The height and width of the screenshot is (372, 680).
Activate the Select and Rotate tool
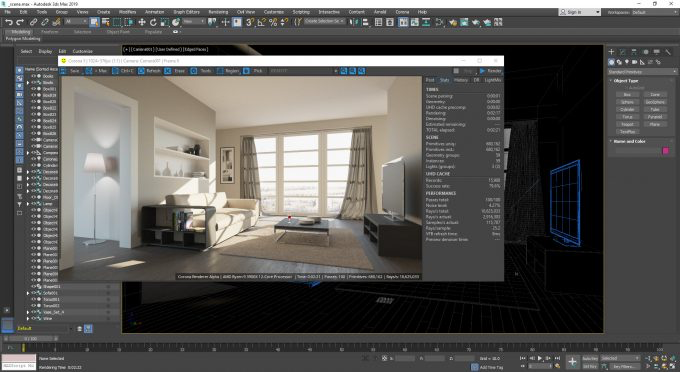(x=153, y=22)
